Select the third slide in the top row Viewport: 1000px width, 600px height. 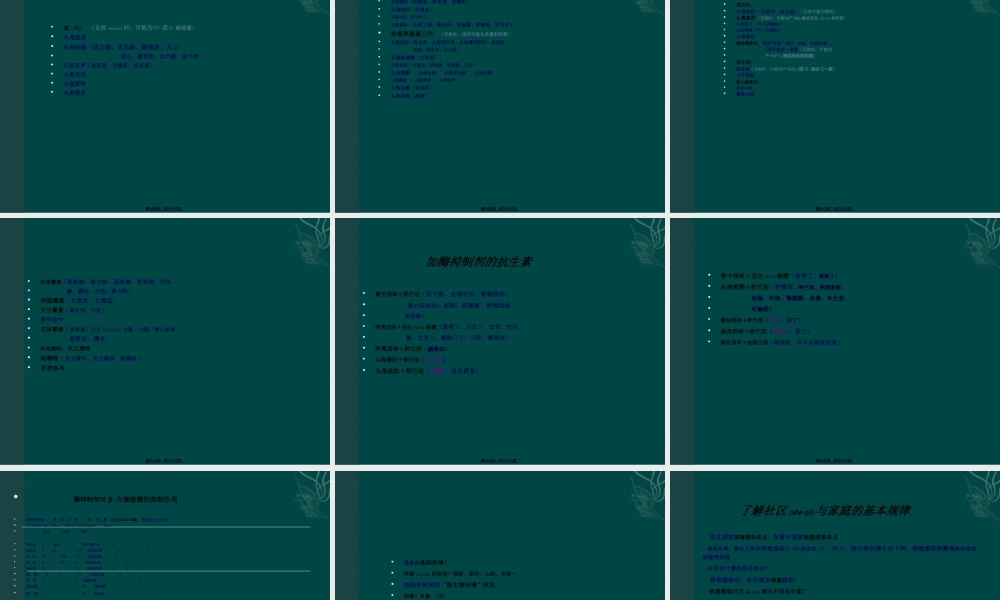(x=835, y=105)
